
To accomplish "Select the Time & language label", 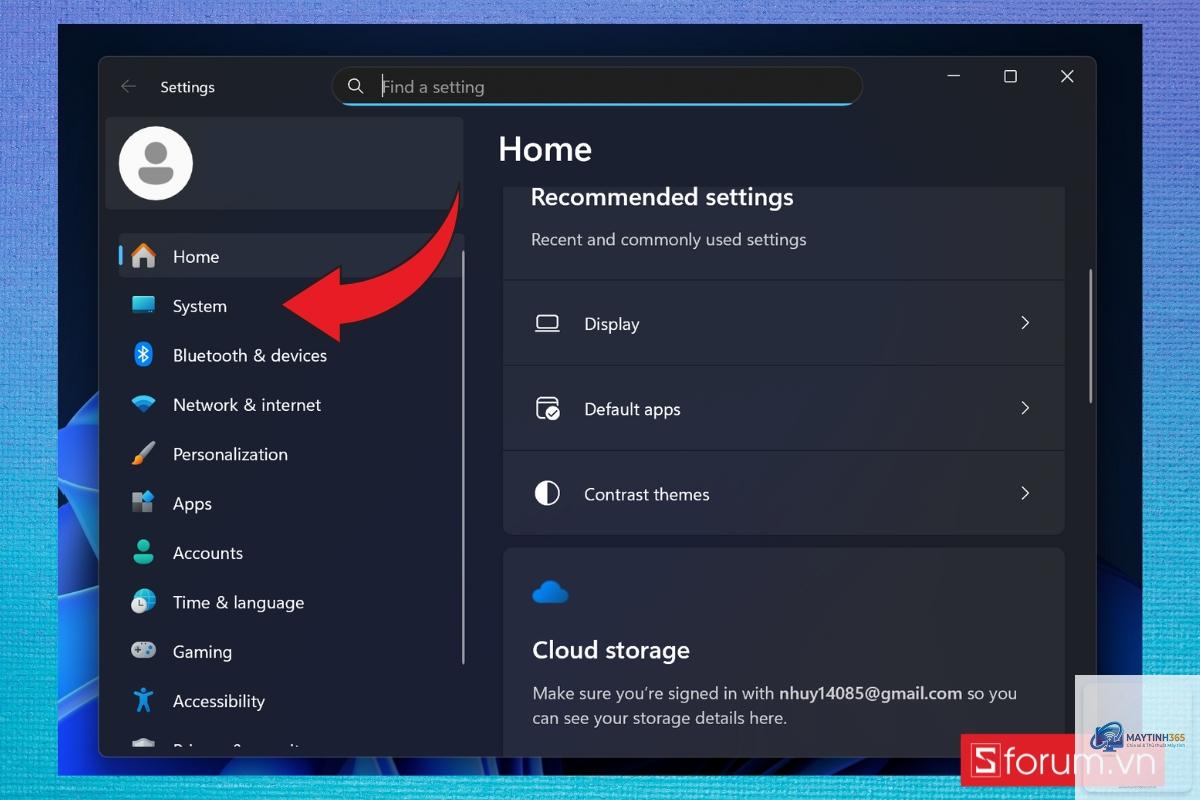I will (238, 602).
